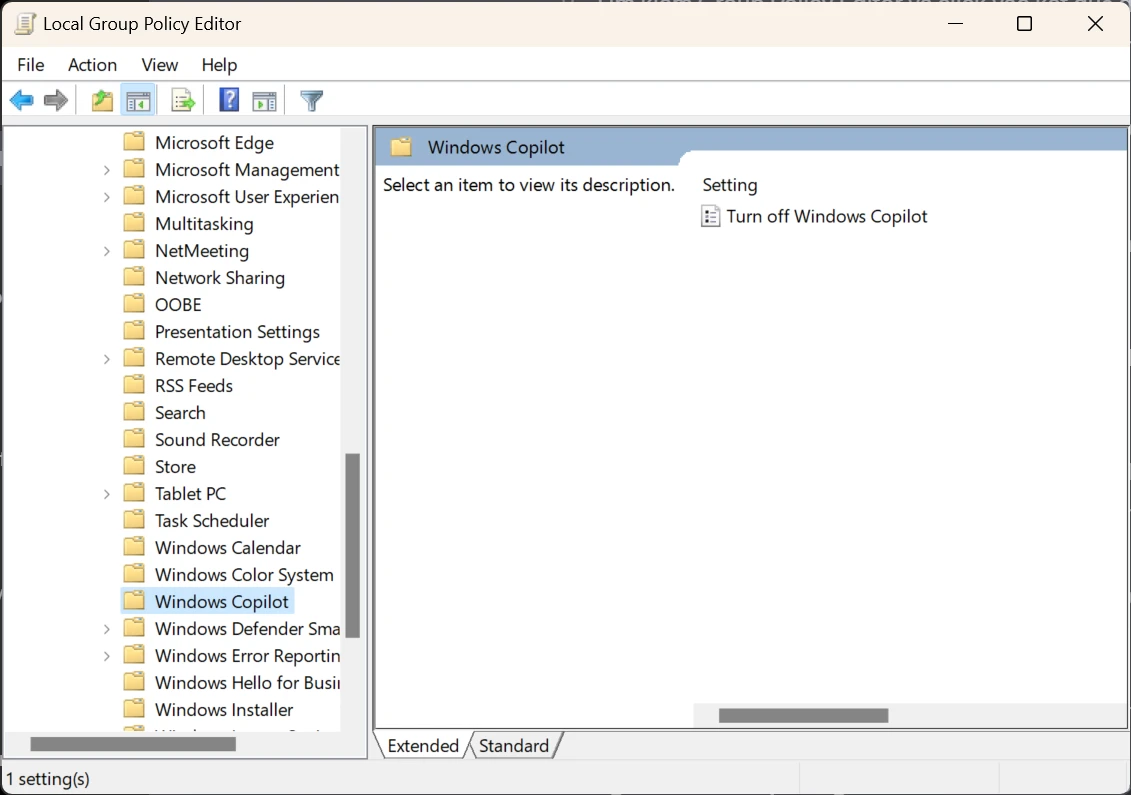Screen dimensions: 1131x795
Task: Click the Back arrow toolbar icon
Action: [x=22, y=100]
